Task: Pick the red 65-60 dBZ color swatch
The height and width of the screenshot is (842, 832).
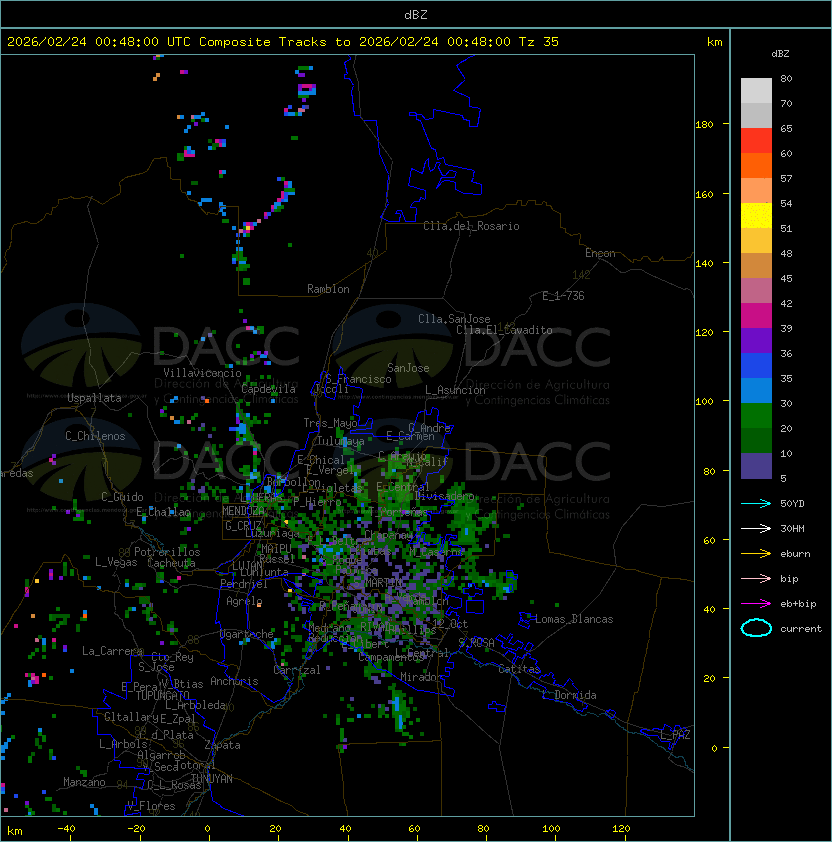Action: pos(756,141)
